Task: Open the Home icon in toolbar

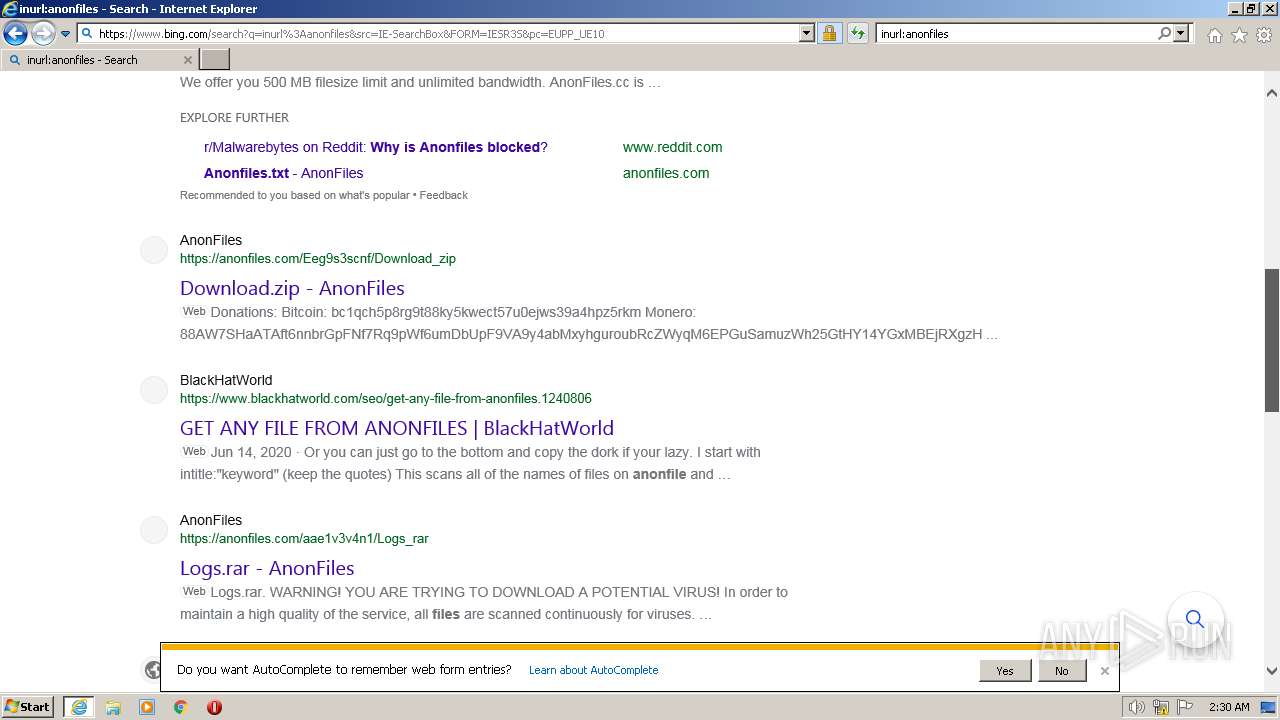Action: (x=1214, y=35)
